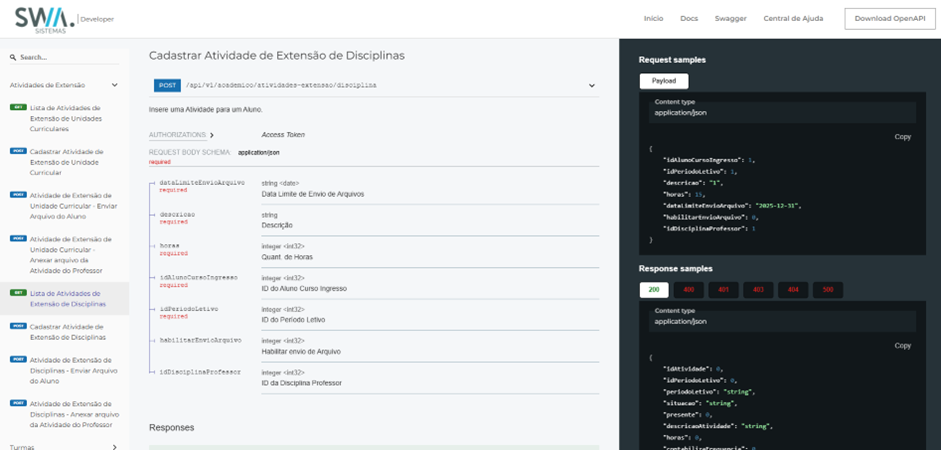Click the Responses heading
This screenshot has width=941, height=450.
pos(172,428)
